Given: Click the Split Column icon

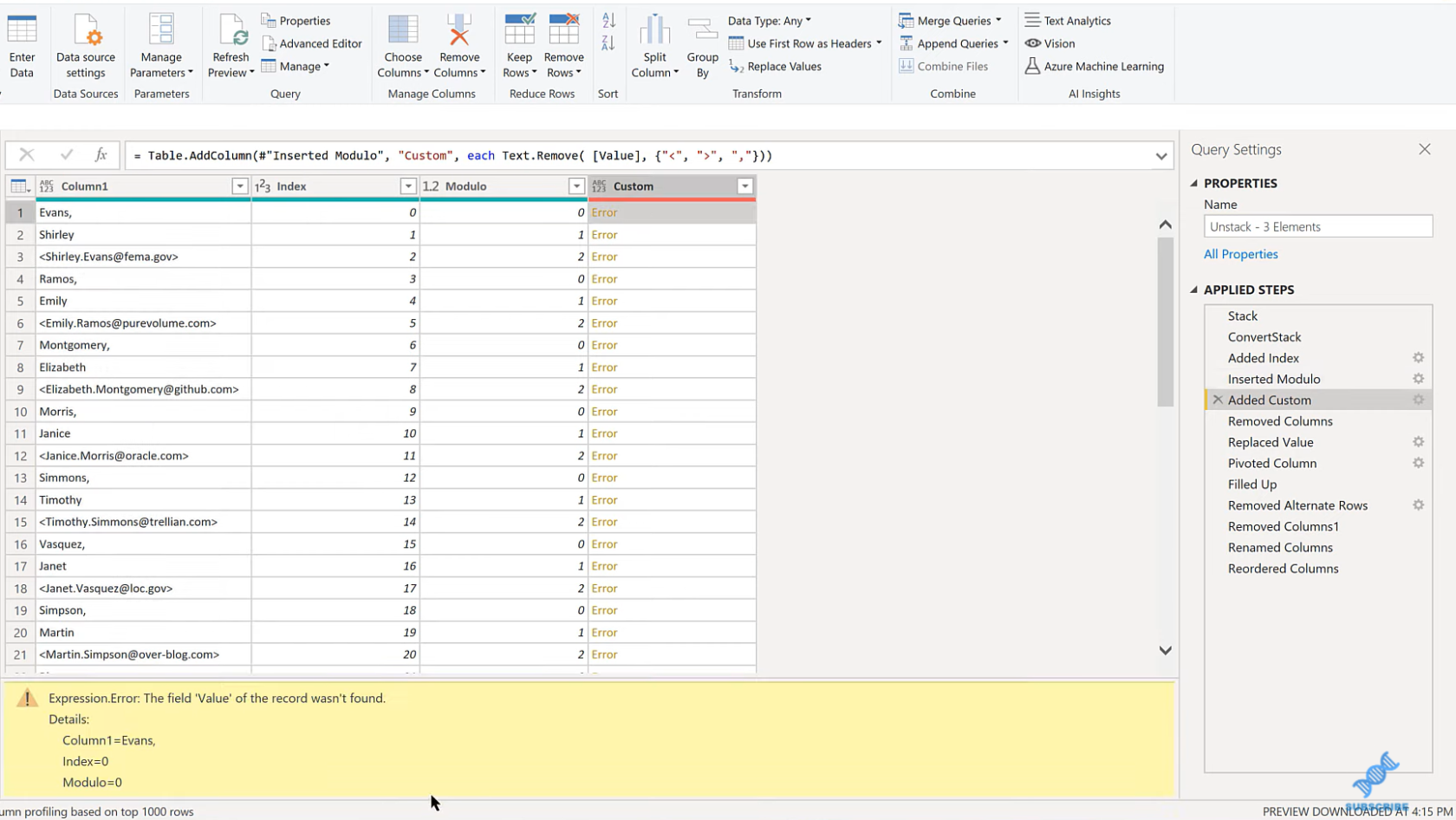Looking at the screenshot, I should (654, 29).
